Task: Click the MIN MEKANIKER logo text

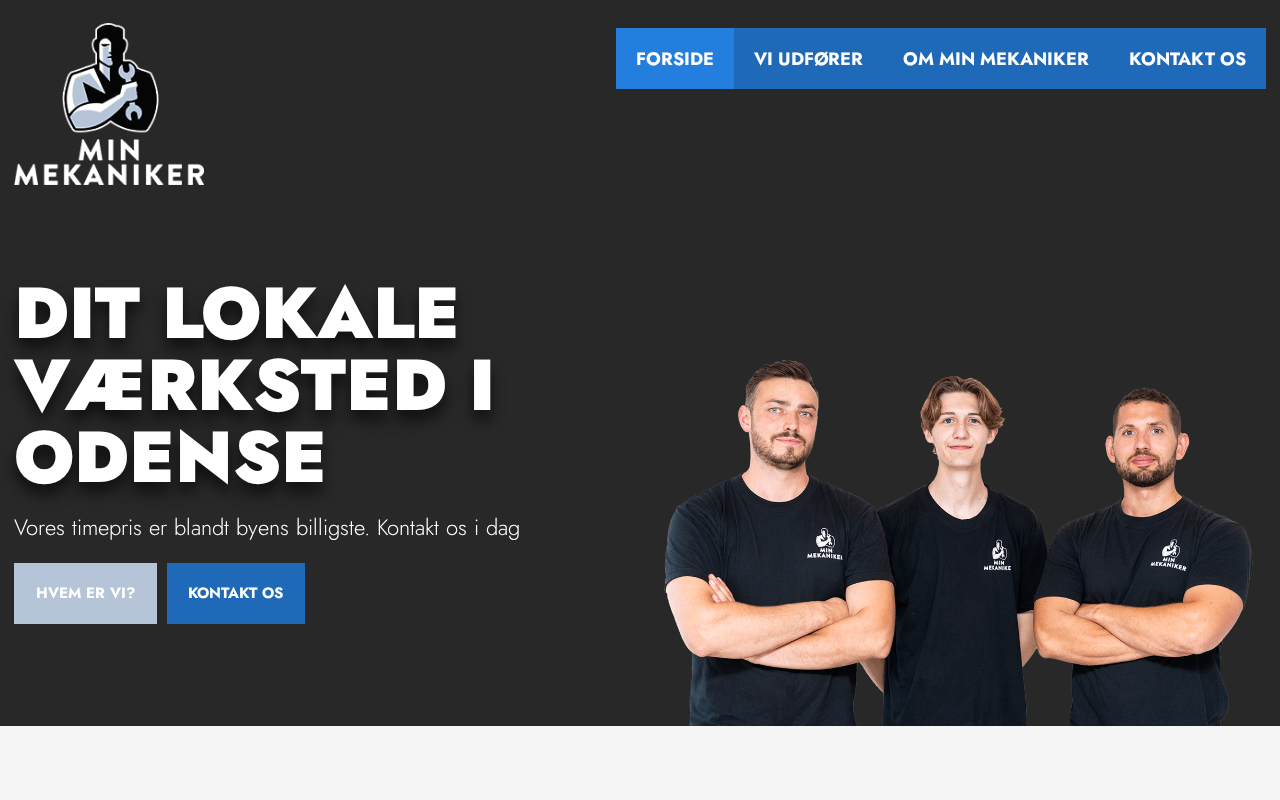Action: click(x=109, y=162)
